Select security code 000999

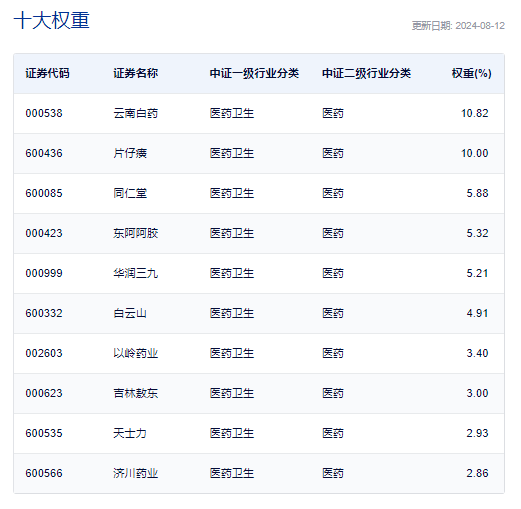(44, 273)
